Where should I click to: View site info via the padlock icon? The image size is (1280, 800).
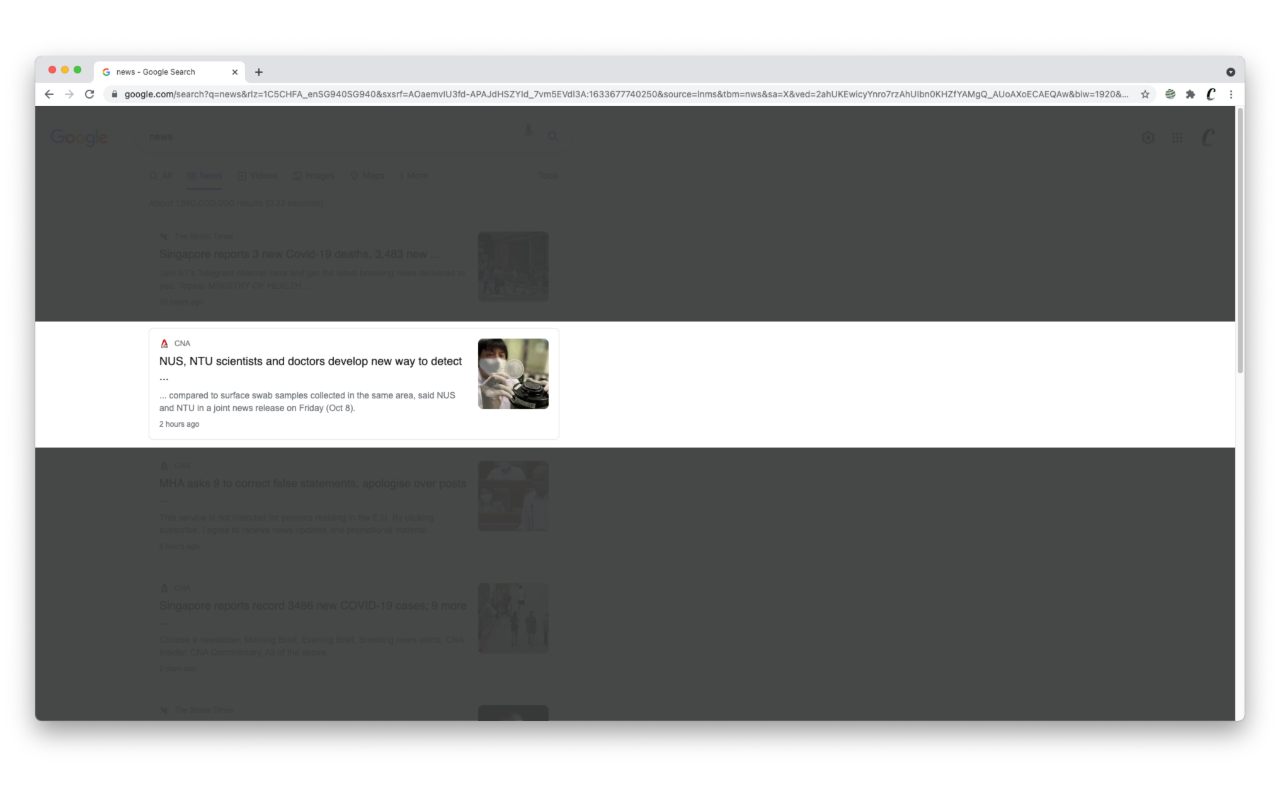pyautogui.click(x=114, y=94)
